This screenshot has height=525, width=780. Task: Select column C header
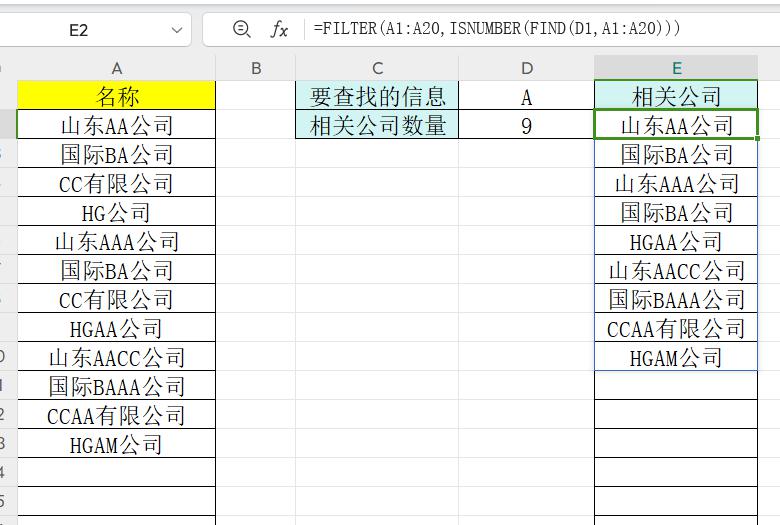pos(377,68)
